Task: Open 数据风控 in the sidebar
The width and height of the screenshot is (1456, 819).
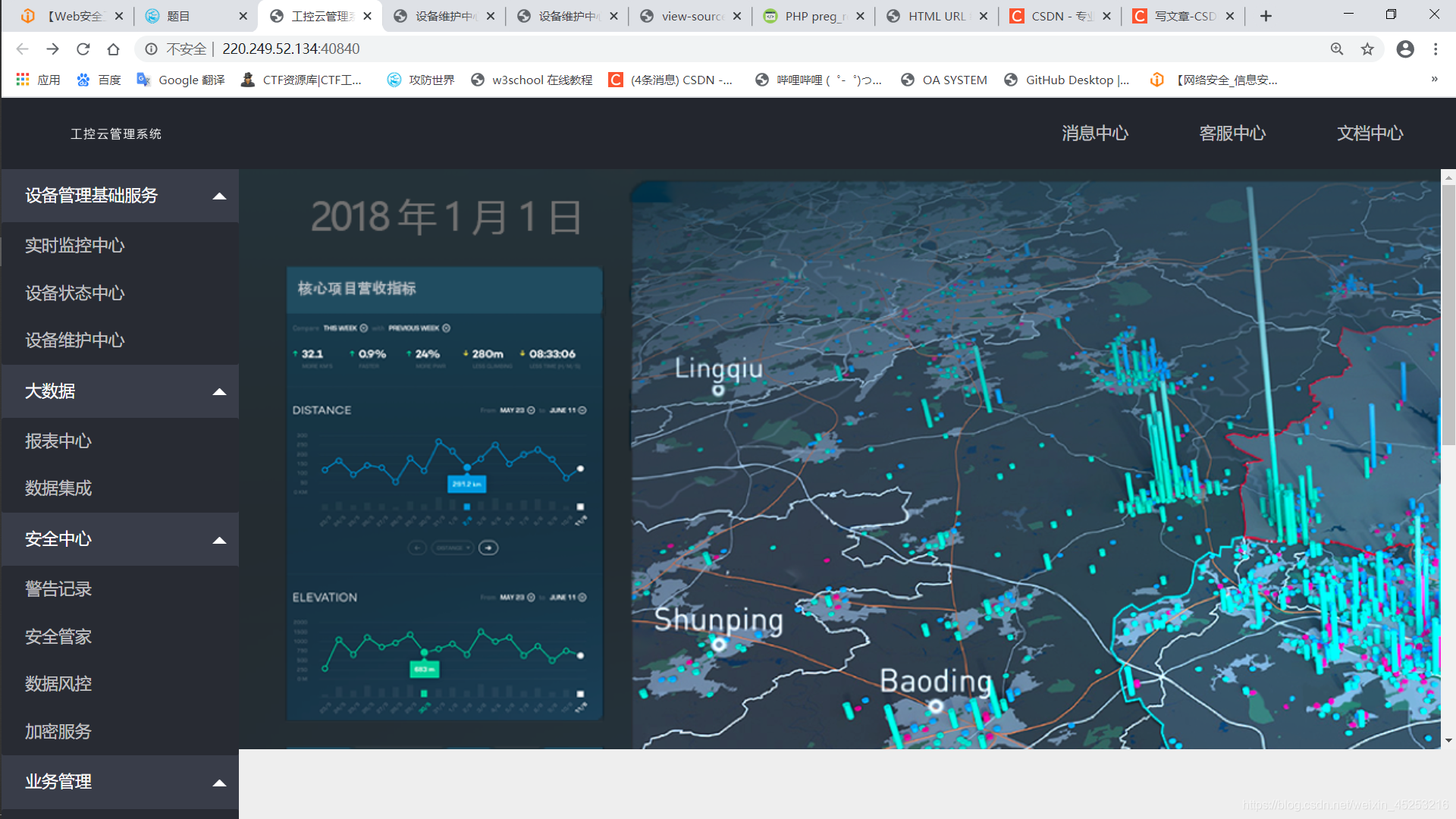Action: [58, 684]
